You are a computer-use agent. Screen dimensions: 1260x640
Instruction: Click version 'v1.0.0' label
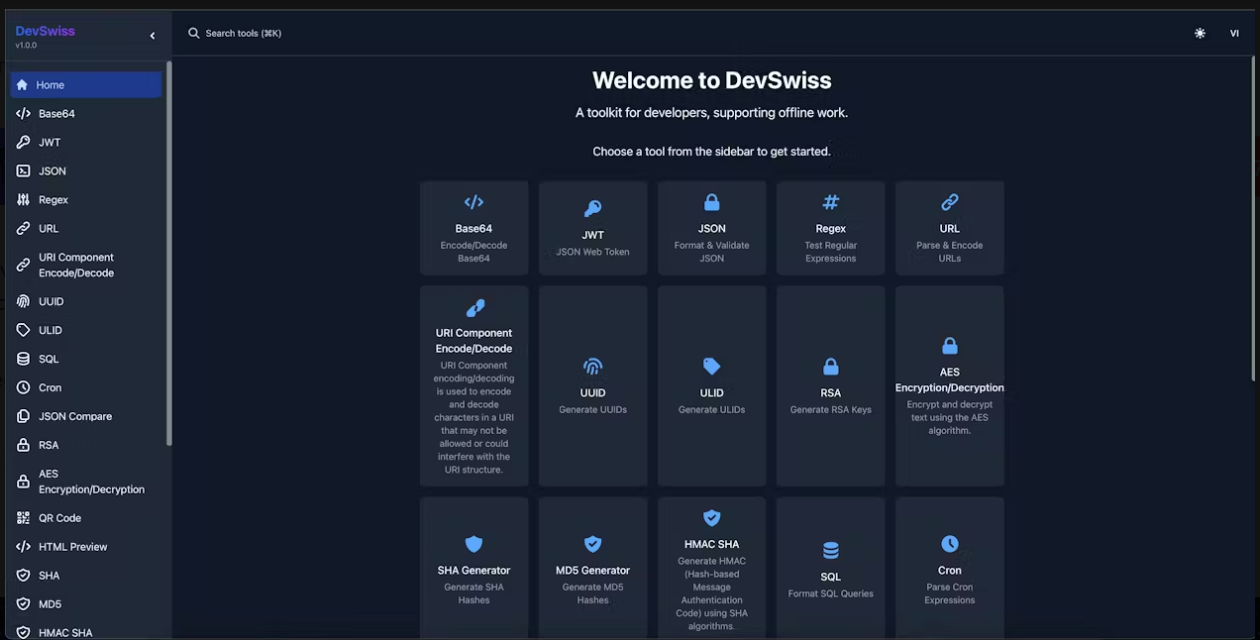click(x=26, y=46)
